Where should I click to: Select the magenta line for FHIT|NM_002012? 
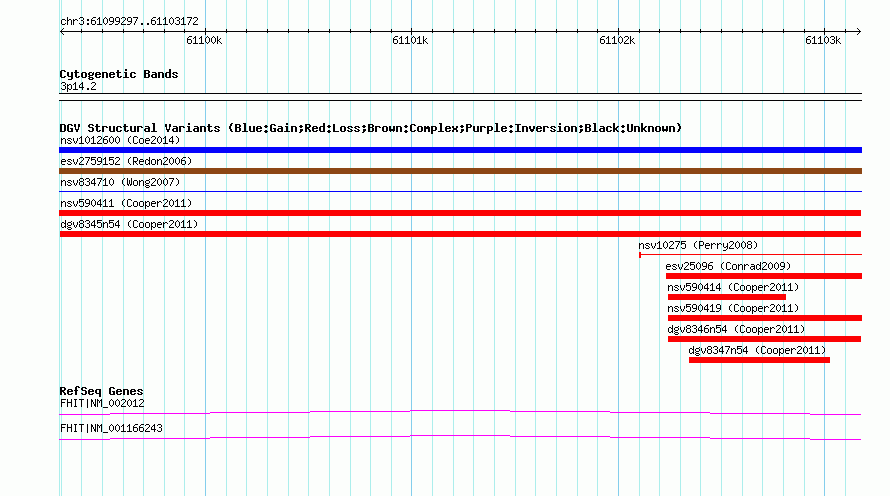click(460, 413)
